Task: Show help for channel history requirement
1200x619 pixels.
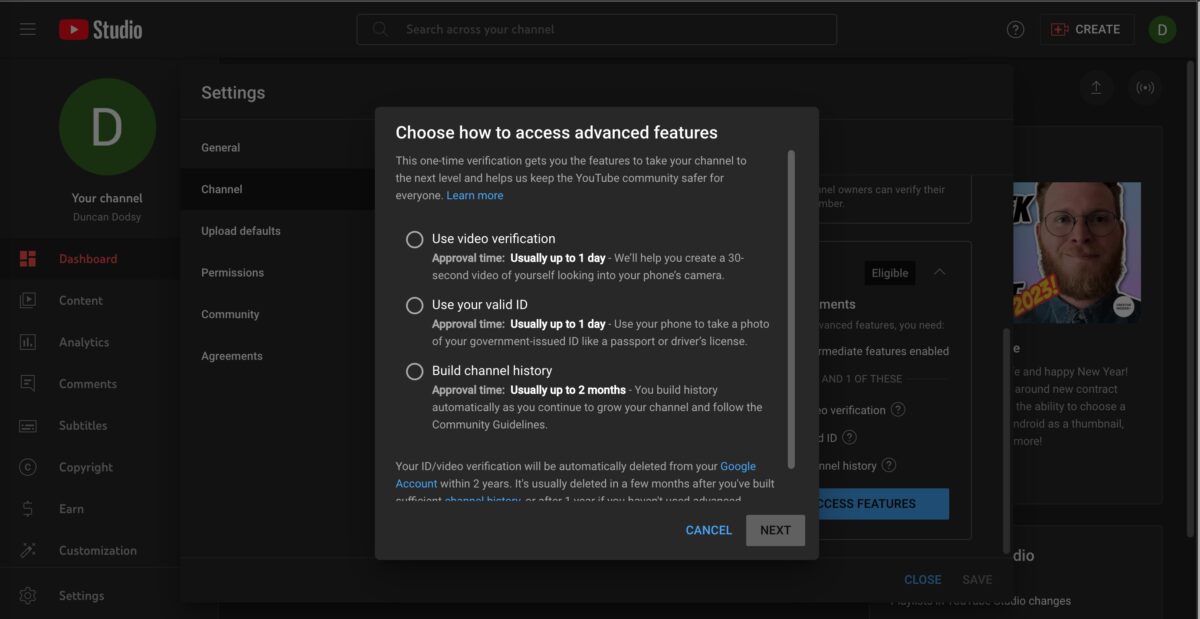Action: click(x=888, y=465)
